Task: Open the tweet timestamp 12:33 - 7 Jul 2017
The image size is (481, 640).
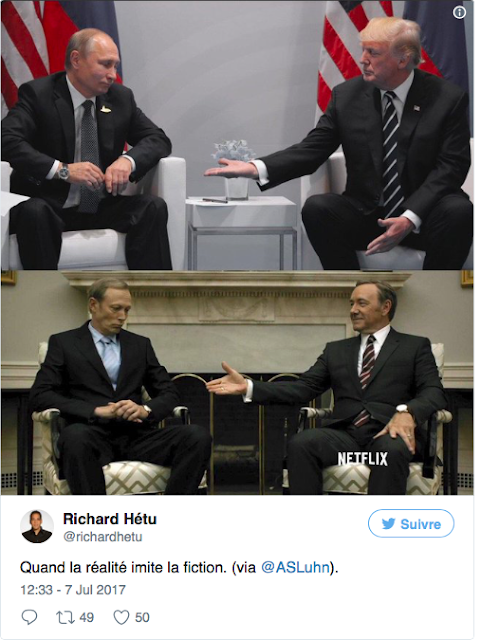Action: click(x=73, y=590)
